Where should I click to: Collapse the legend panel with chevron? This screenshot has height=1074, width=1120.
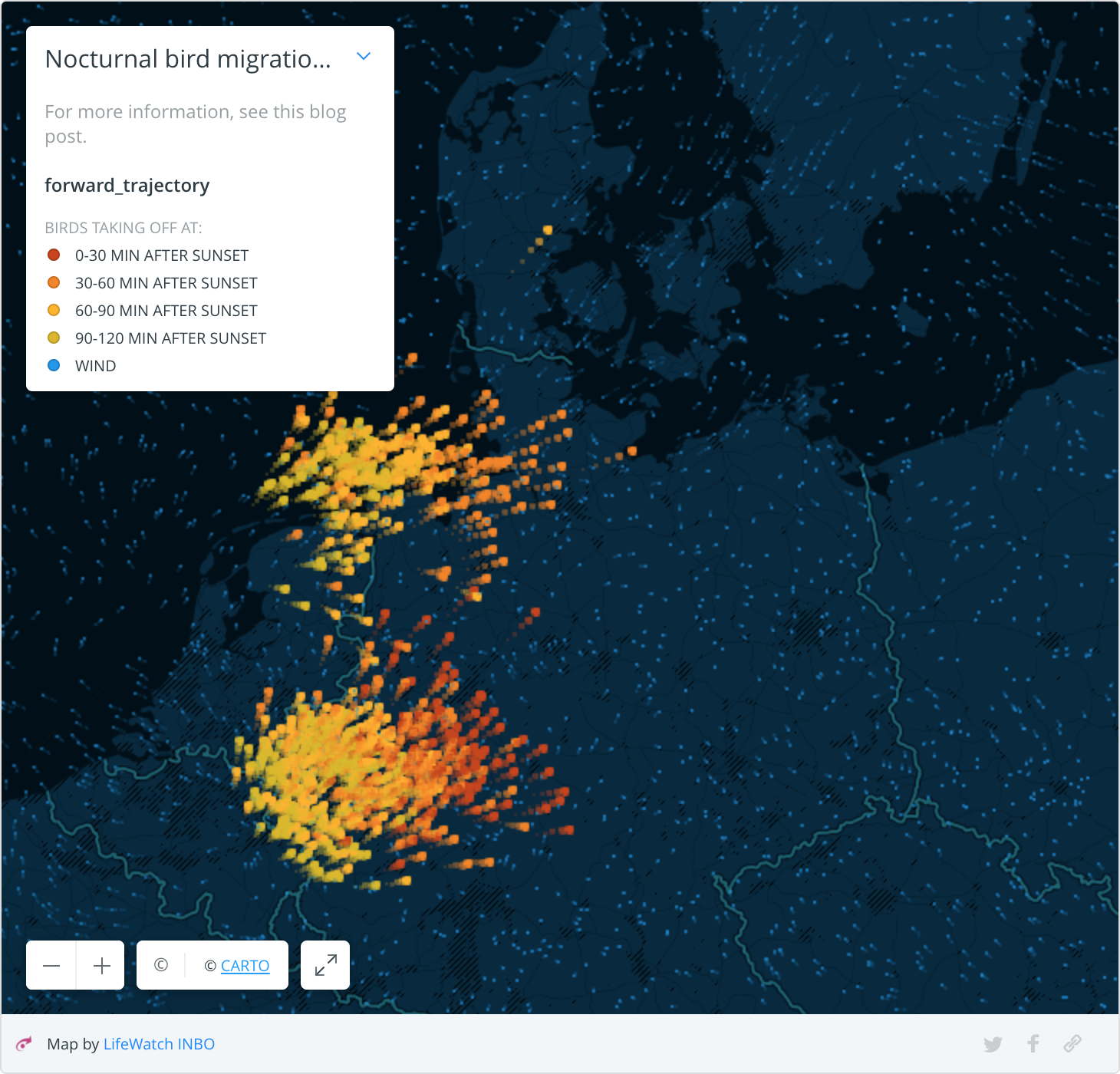364,56
